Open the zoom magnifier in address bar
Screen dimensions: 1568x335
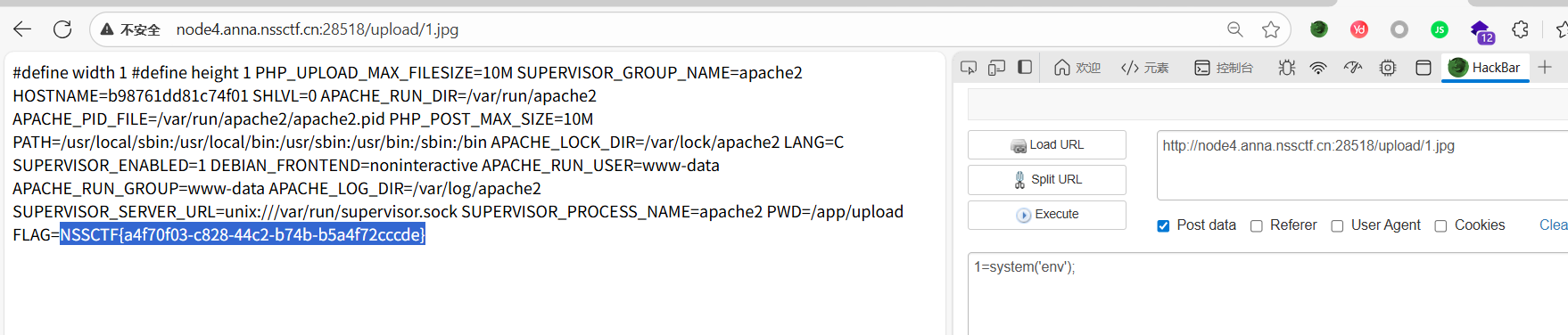coord(1235,29)
